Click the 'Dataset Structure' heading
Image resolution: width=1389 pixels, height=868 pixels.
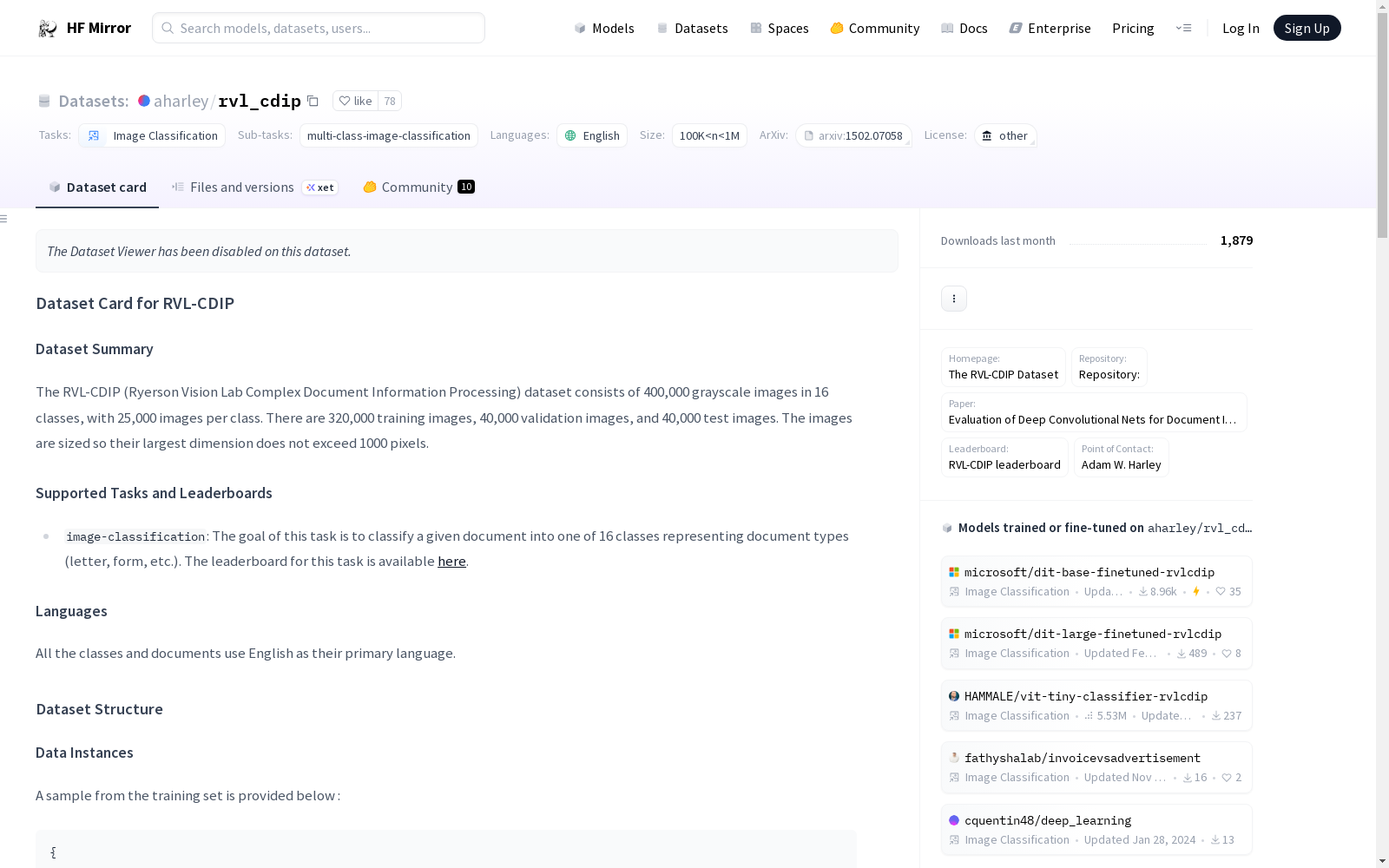[x=99, y=709]
